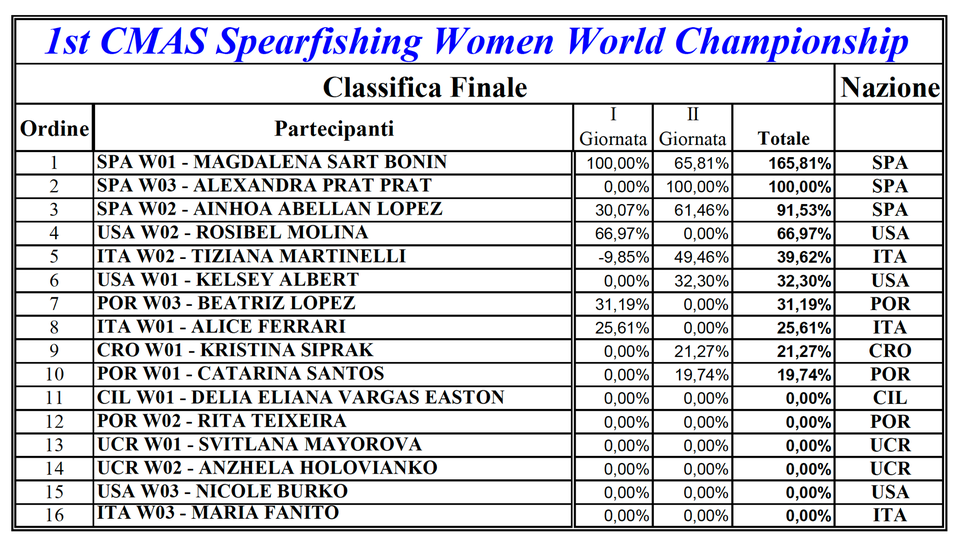960x538 pixels.
Task: Click the -9,85% first day score
Action: tap(613, 256)
